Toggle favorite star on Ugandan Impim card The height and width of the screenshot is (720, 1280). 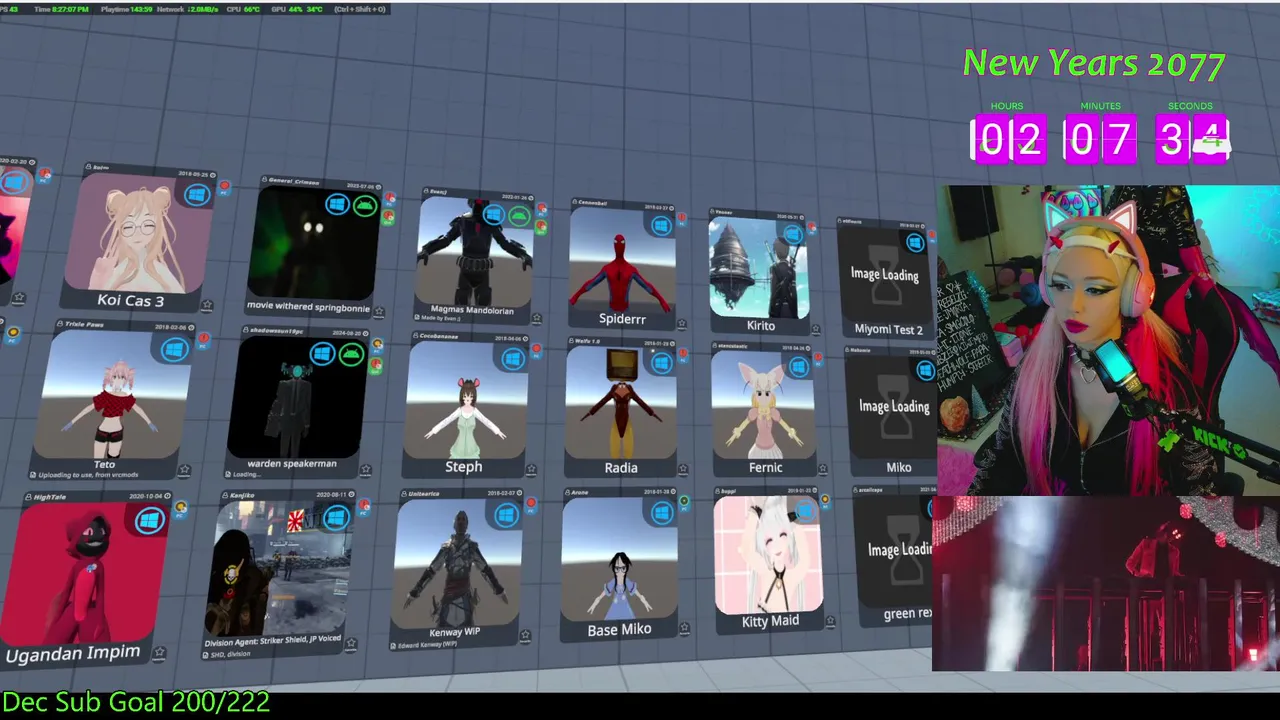(x=159, y=652)
